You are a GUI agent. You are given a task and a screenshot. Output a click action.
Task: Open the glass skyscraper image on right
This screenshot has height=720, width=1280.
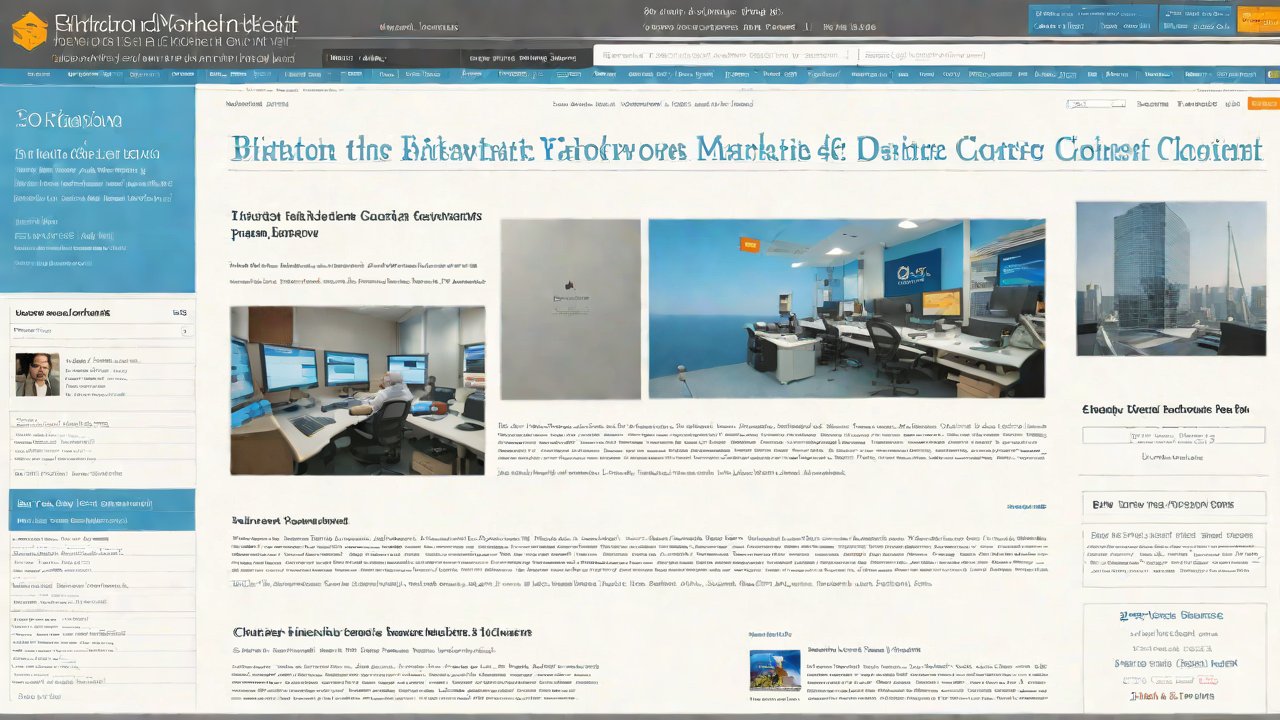coord(1170,278)
